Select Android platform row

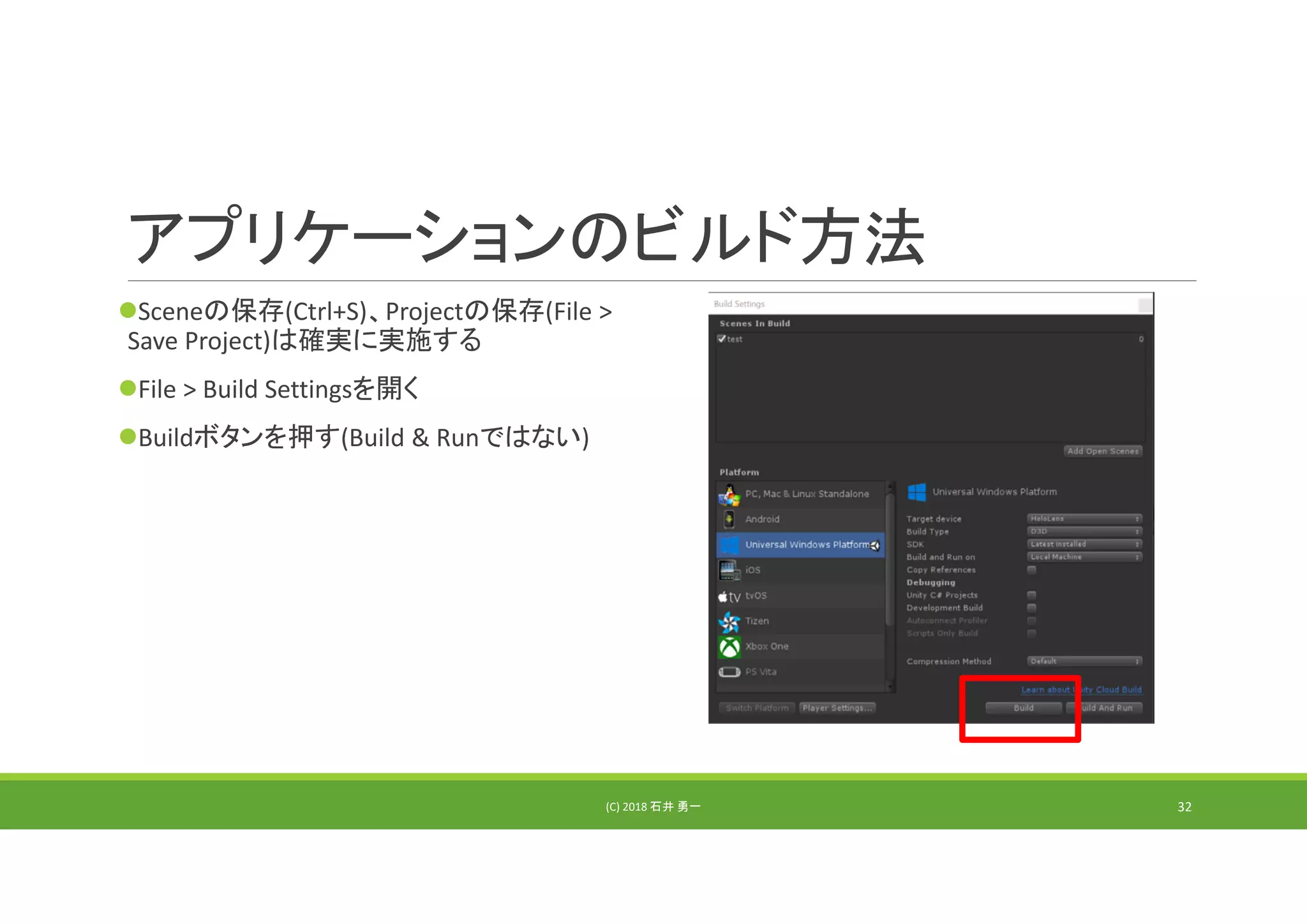pyautogui.click(x=800, y=519)
